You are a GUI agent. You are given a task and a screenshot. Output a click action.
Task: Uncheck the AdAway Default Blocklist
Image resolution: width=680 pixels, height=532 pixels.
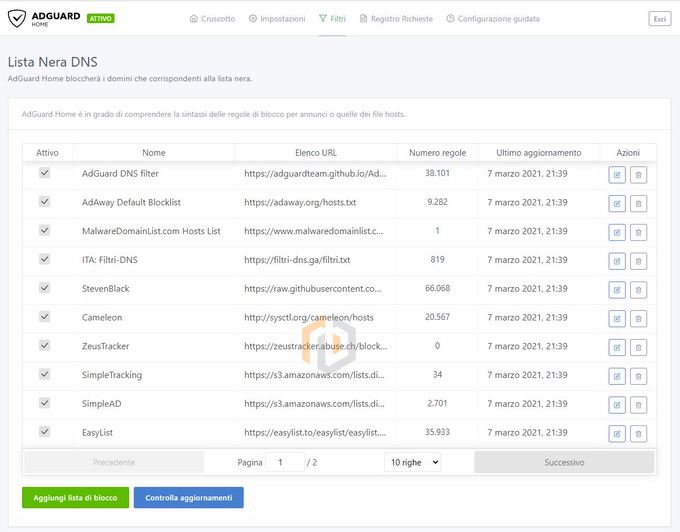[x=44, y=202]
